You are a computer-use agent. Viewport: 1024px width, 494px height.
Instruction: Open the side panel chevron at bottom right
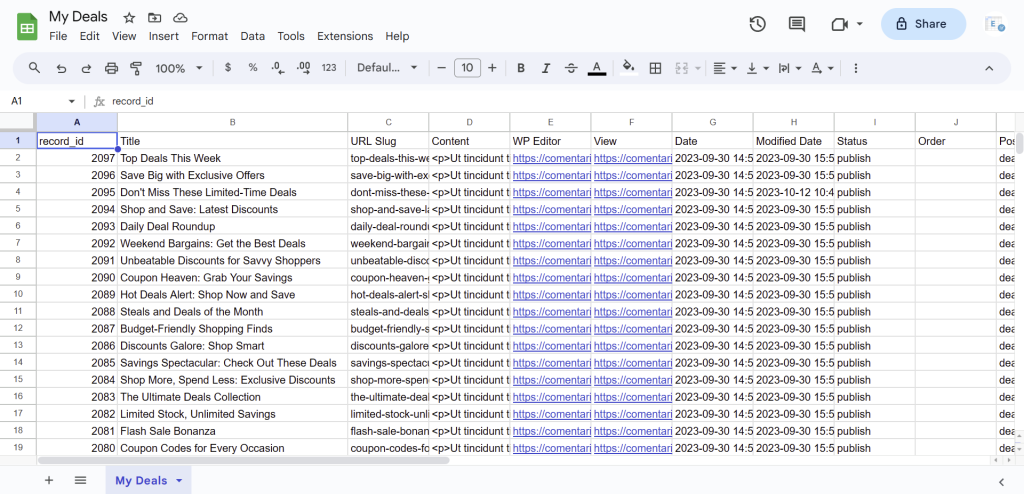click(x=1002, y=482)
